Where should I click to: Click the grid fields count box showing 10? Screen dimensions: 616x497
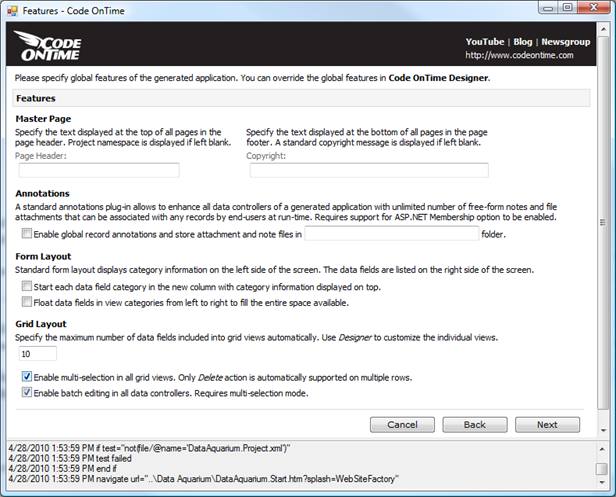(38, 354)
